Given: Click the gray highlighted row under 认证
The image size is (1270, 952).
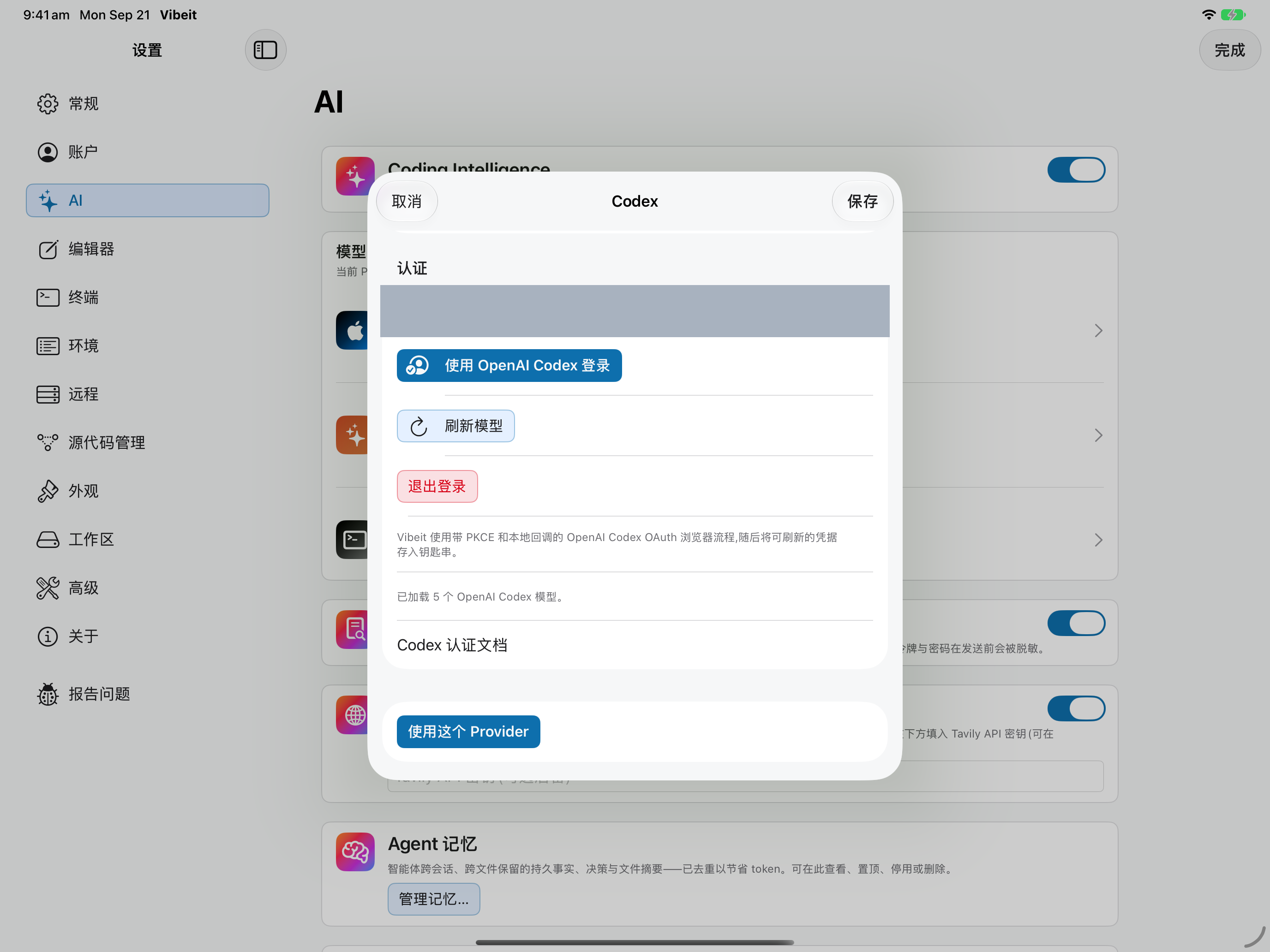Looking at the screenshot, I should point(635,311).
